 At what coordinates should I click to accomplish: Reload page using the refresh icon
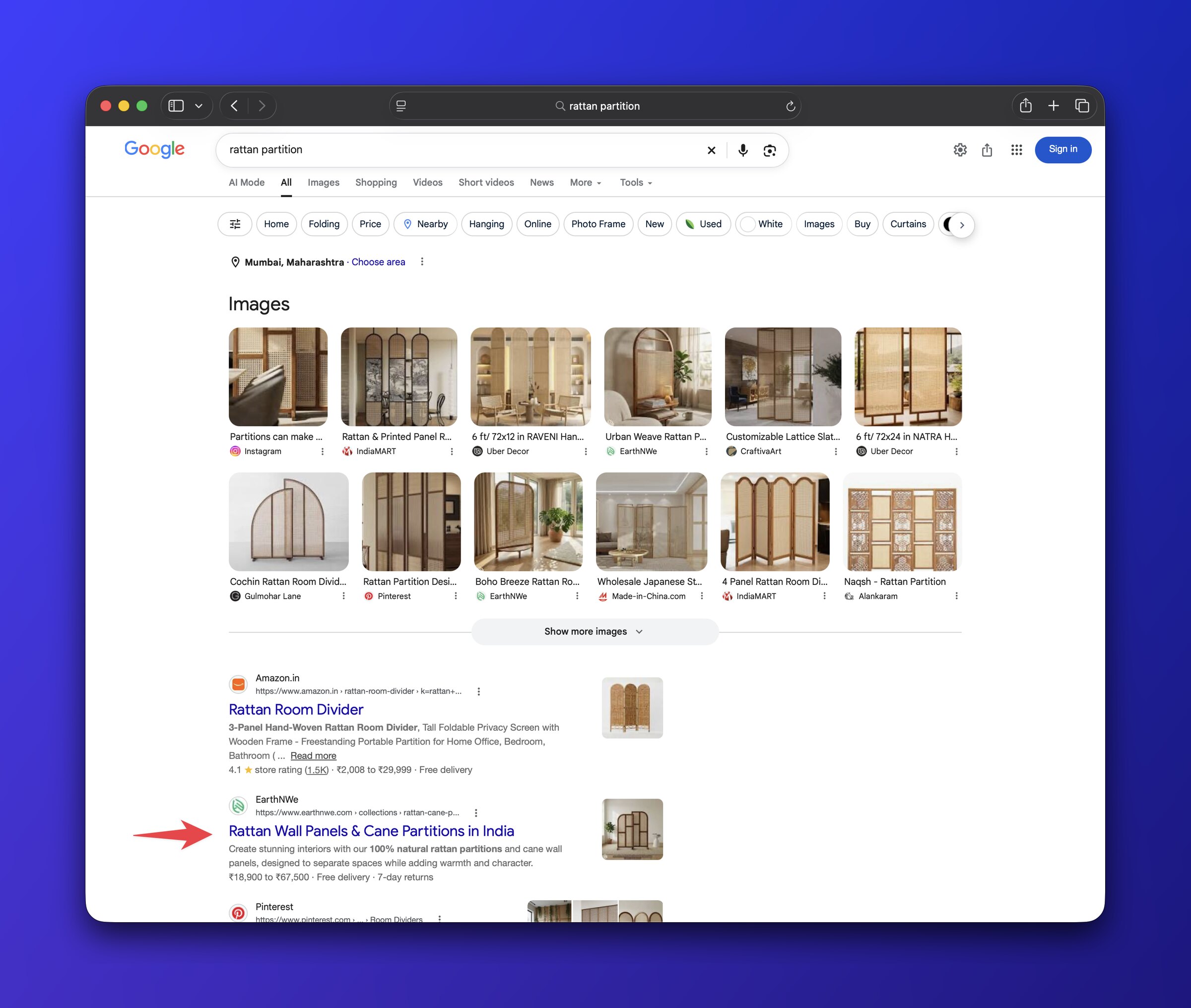[x=791, y=106]
